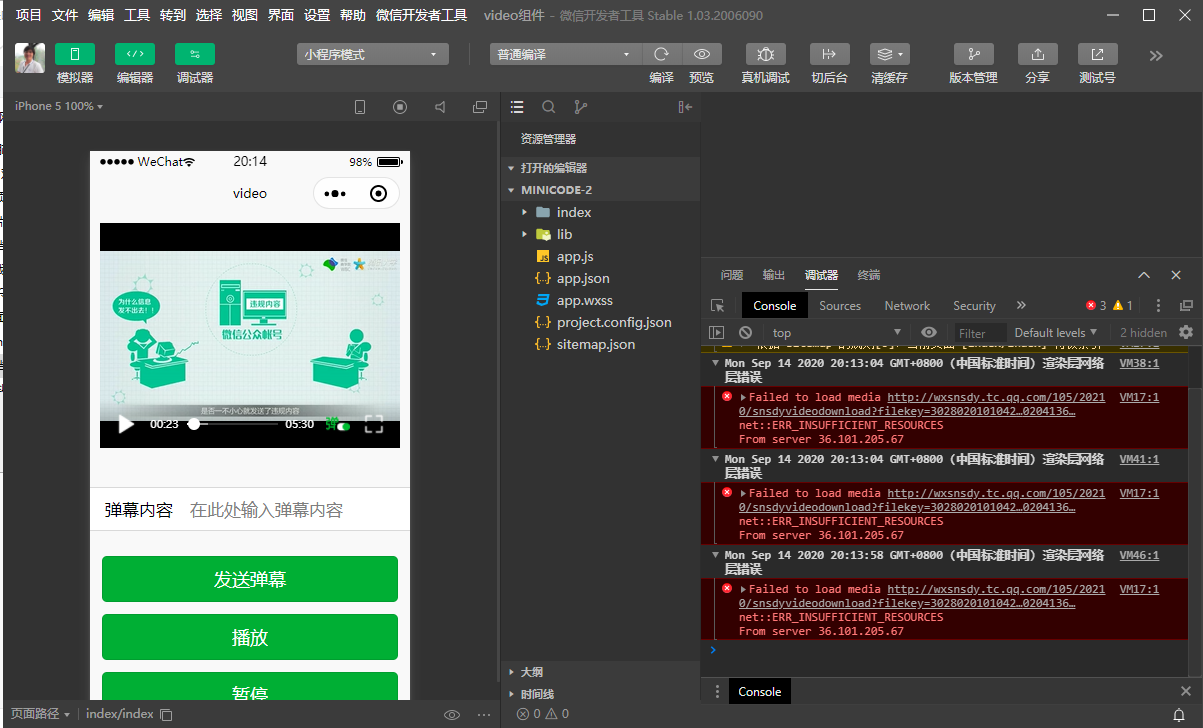Click the compile (编译) refresh icon
This screenshot has width=1203, height=728.
[661, 54]
